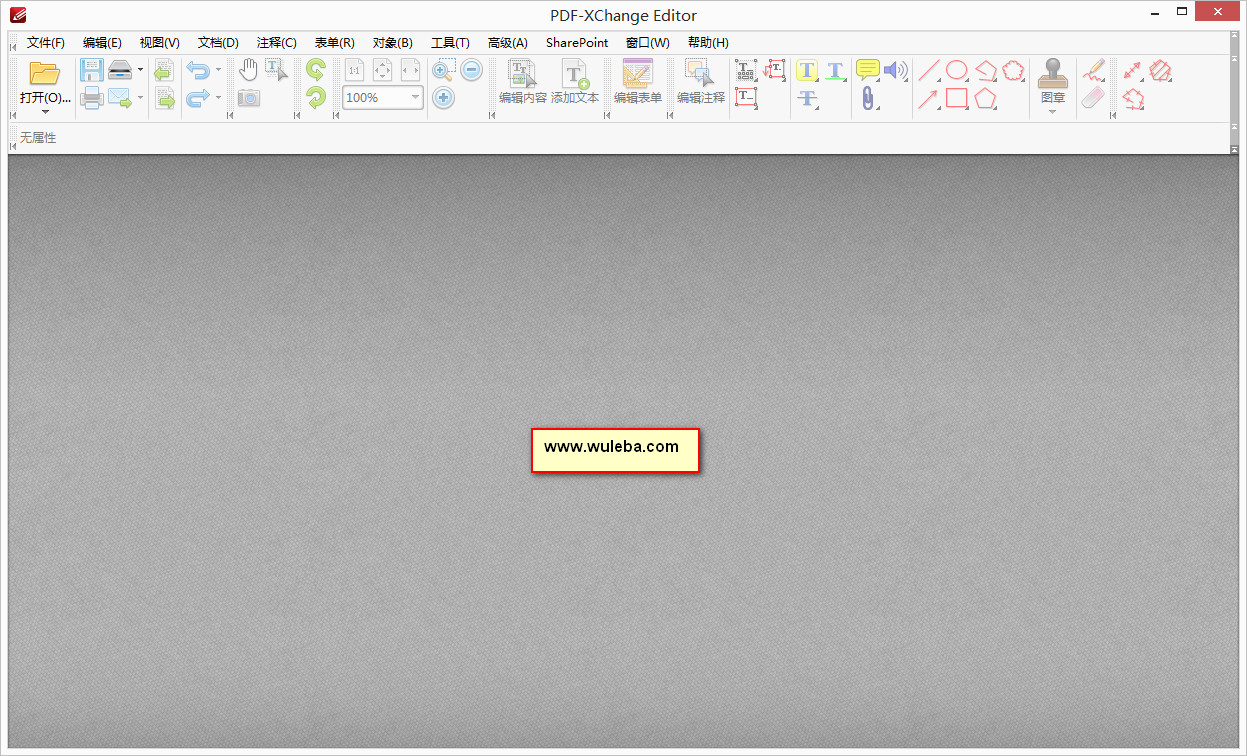
Task: Select the File Attachment paperclip tool
Action: [x=867, y=98]
